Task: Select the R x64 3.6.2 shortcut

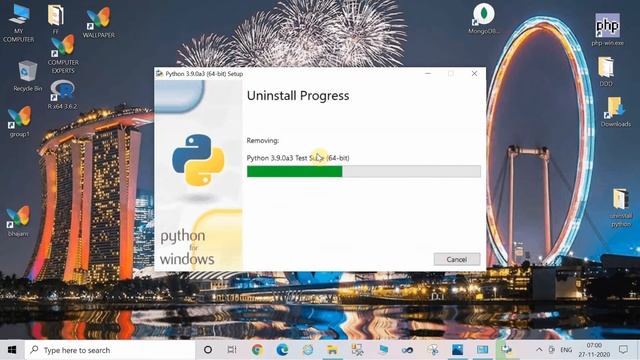Action: point(62,95)
